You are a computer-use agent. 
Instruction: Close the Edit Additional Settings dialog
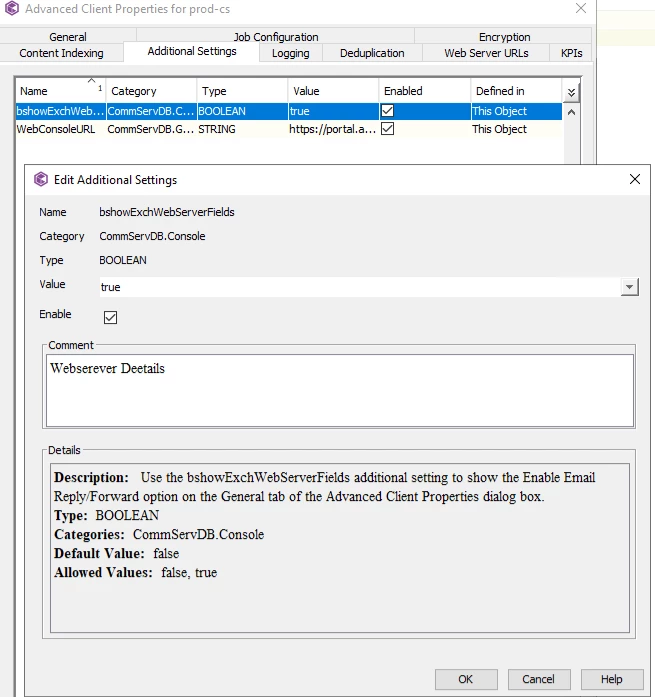[x=635, y=179]
